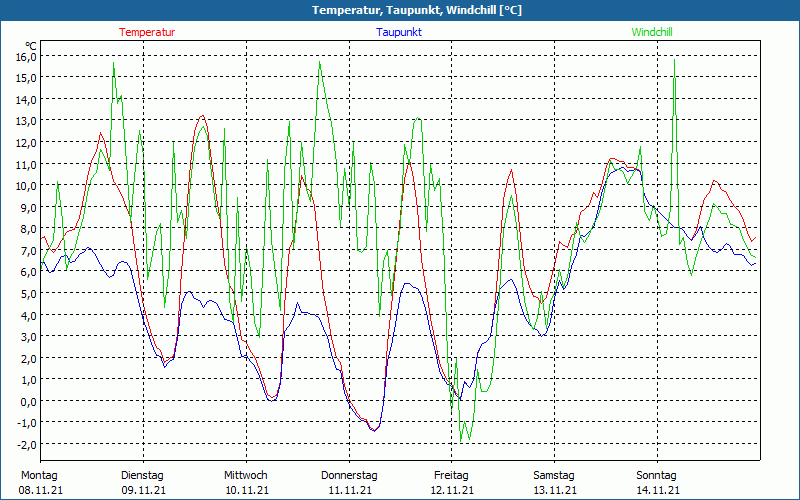Select the blue 'Taupunkt' legend label
Viewport: 800px width, 500px height.
399,32
